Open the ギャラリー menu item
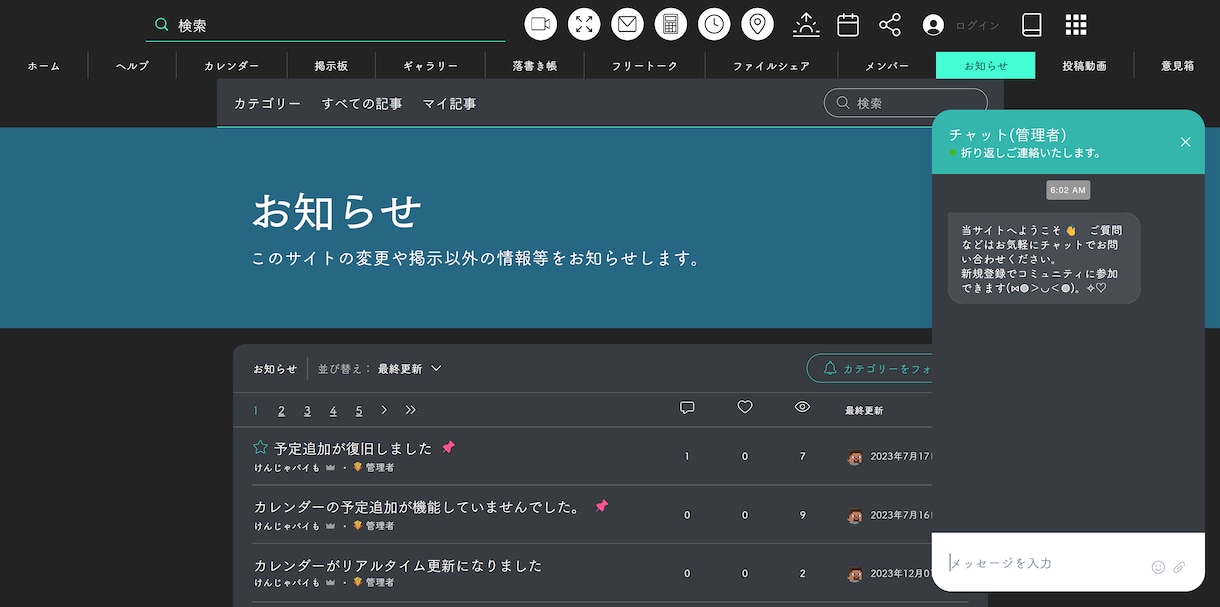Screen dimensions: 1220x607 pos(430,66)
